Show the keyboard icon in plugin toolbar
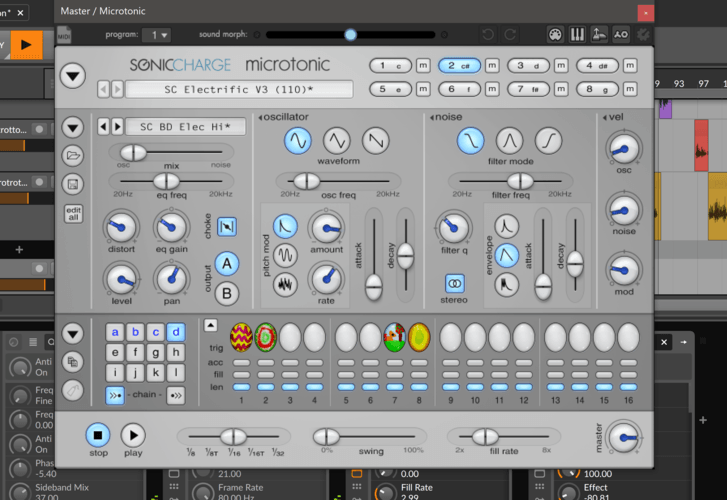Screen dimensions: 727x500 577,34
